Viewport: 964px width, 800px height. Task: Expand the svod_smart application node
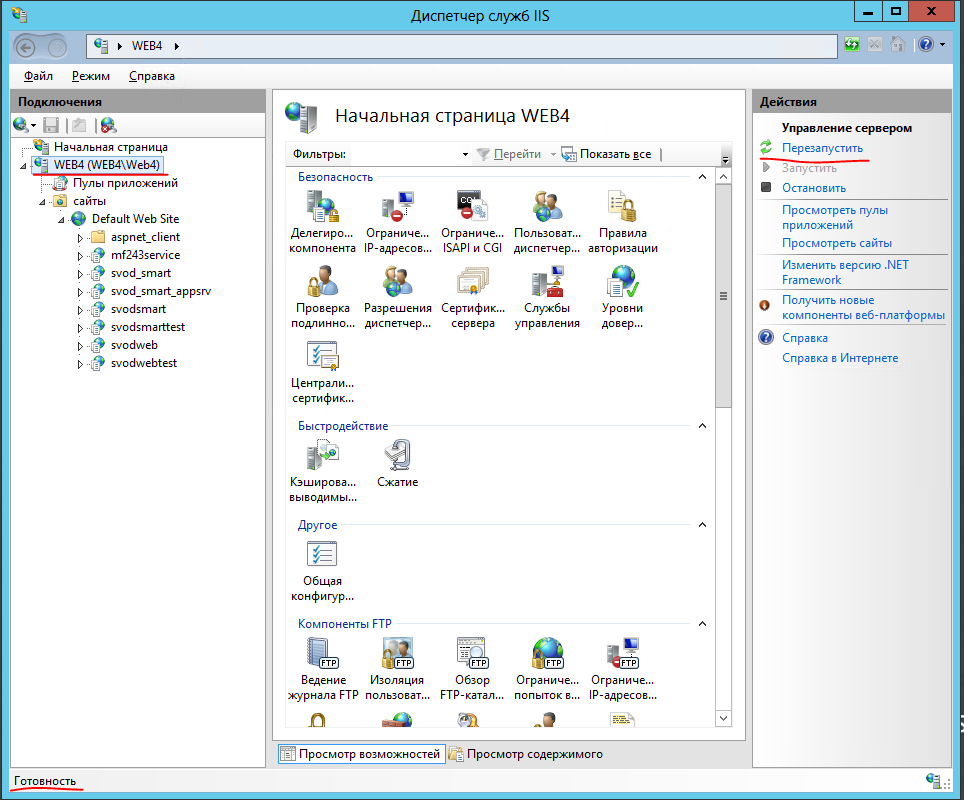click(x=80, y=274)
